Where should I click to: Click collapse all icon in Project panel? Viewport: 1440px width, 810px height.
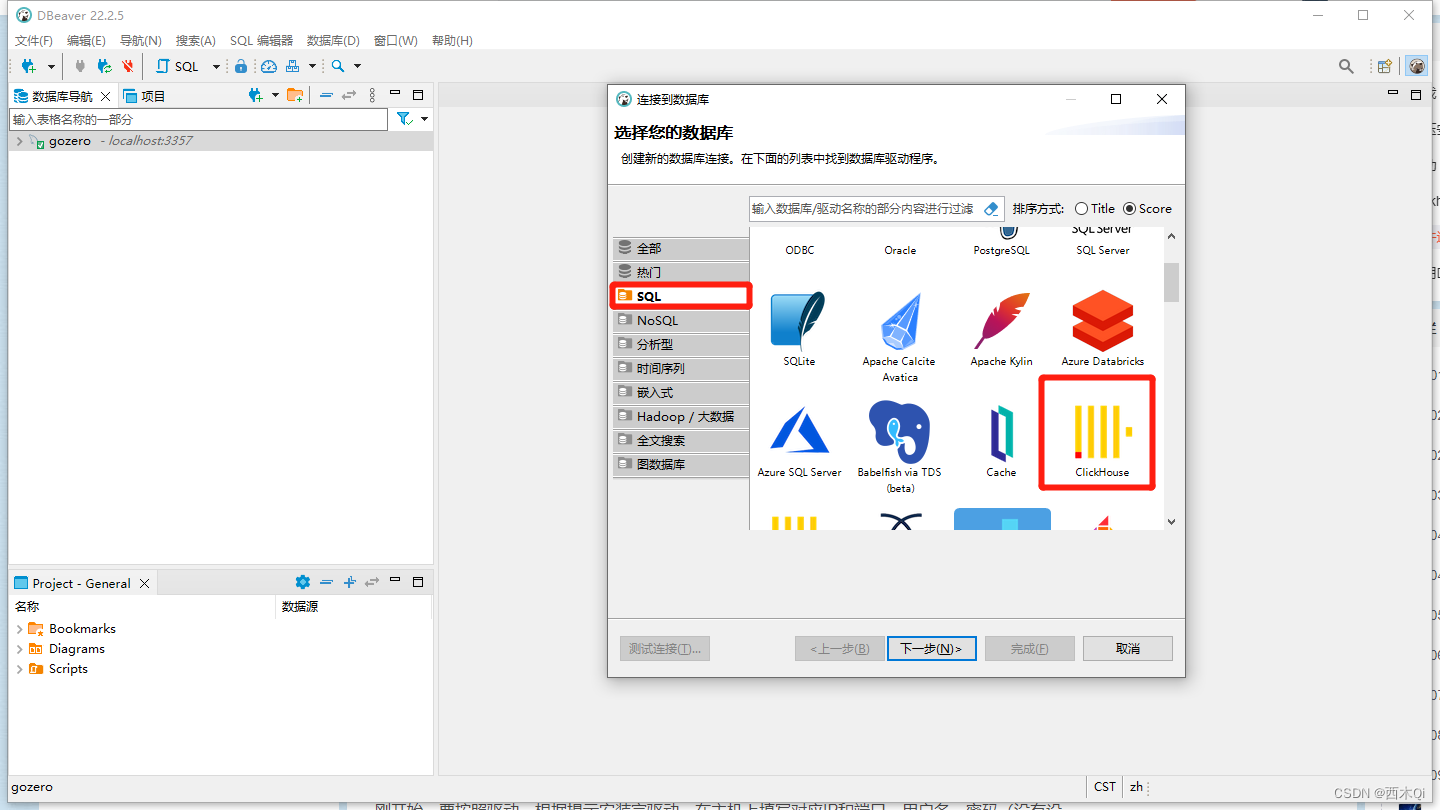[x=326, y=582]
